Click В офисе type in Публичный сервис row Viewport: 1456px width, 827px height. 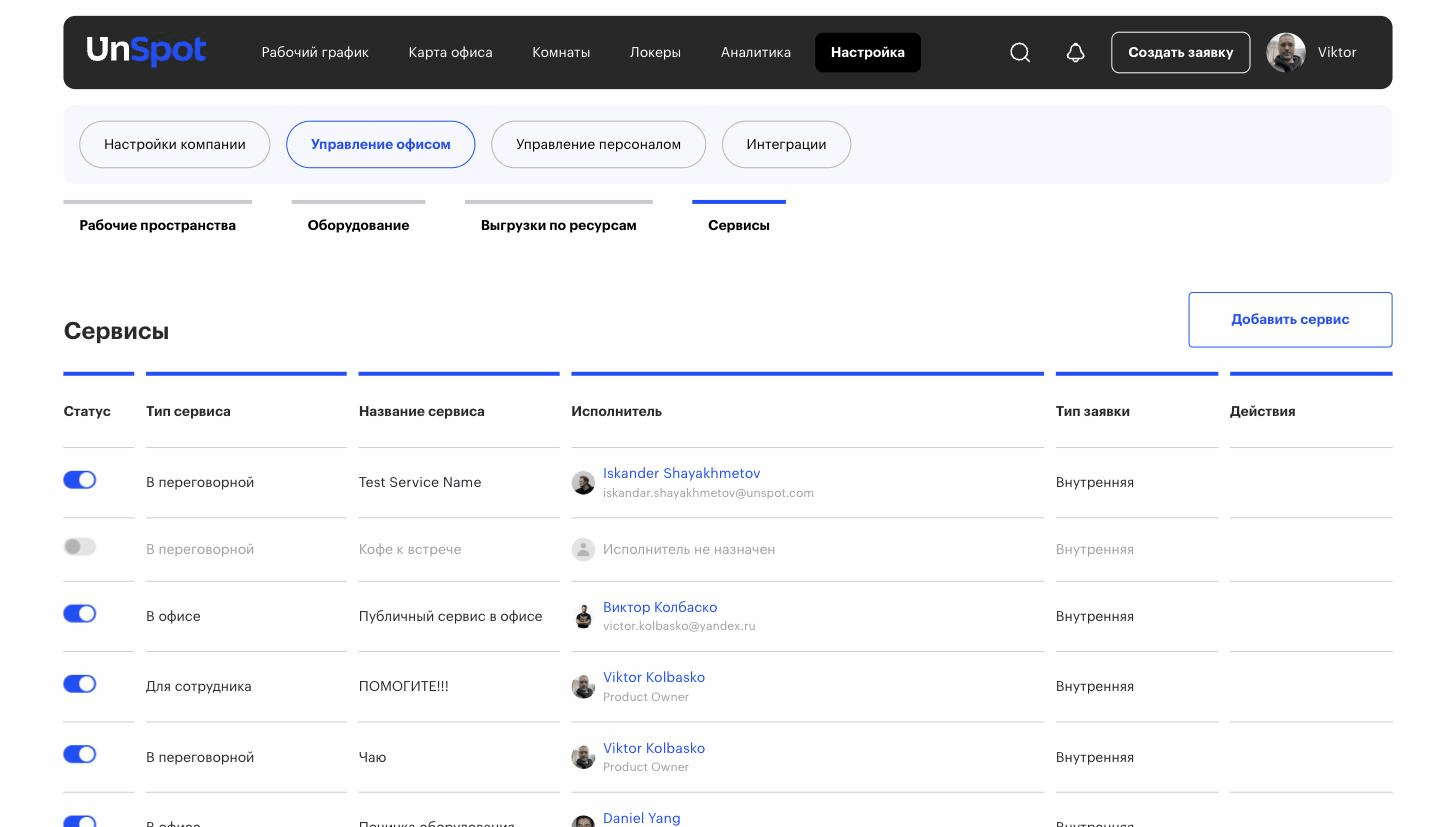[173, 616]
